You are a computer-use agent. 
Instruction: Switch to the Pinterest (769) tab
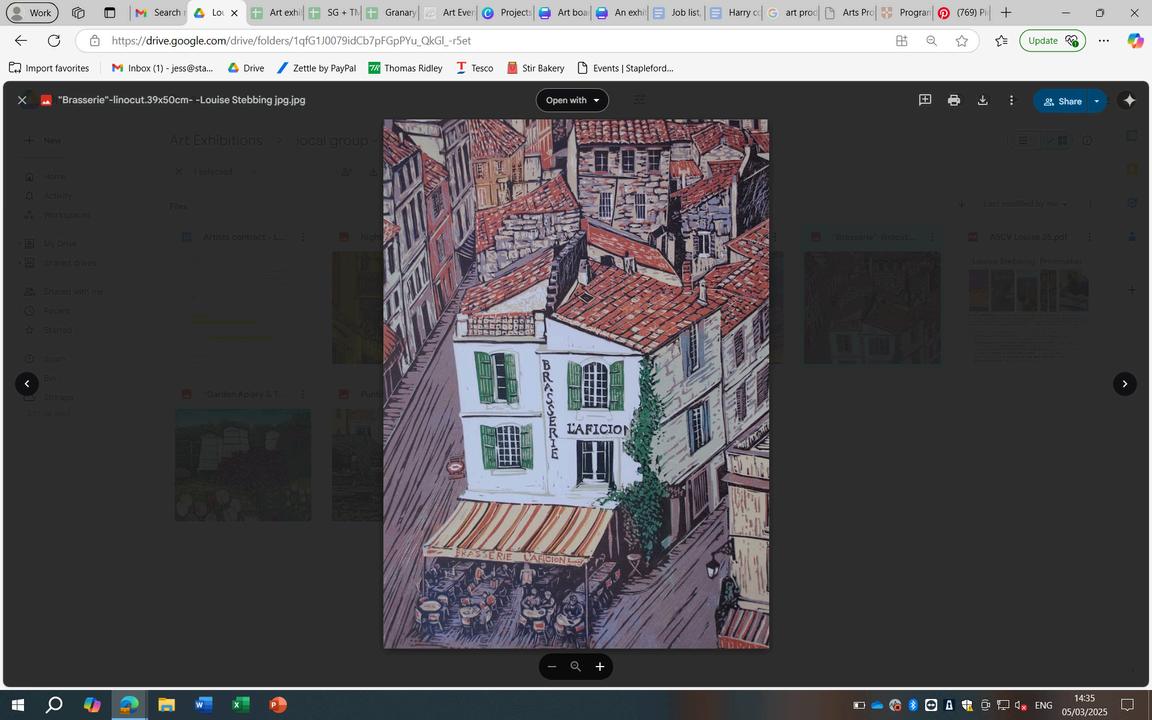(962, 12)
